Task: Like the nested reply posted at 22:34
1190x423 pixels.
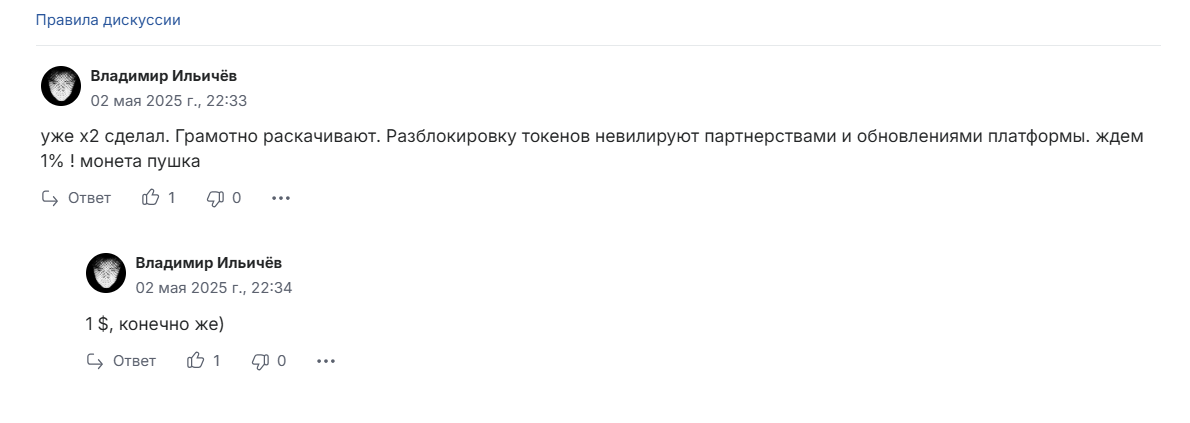Action: click(196, 361)
